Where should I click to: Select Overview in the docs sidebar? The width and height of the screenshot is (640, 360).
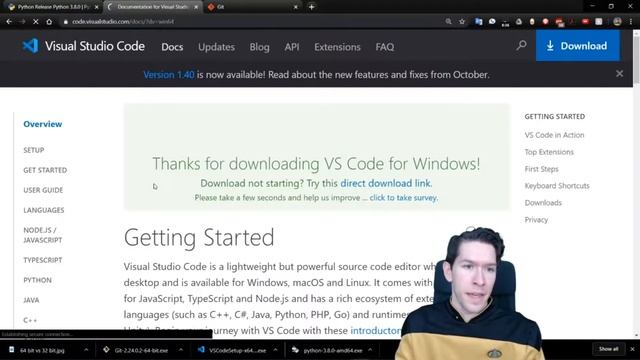[42, 124]
